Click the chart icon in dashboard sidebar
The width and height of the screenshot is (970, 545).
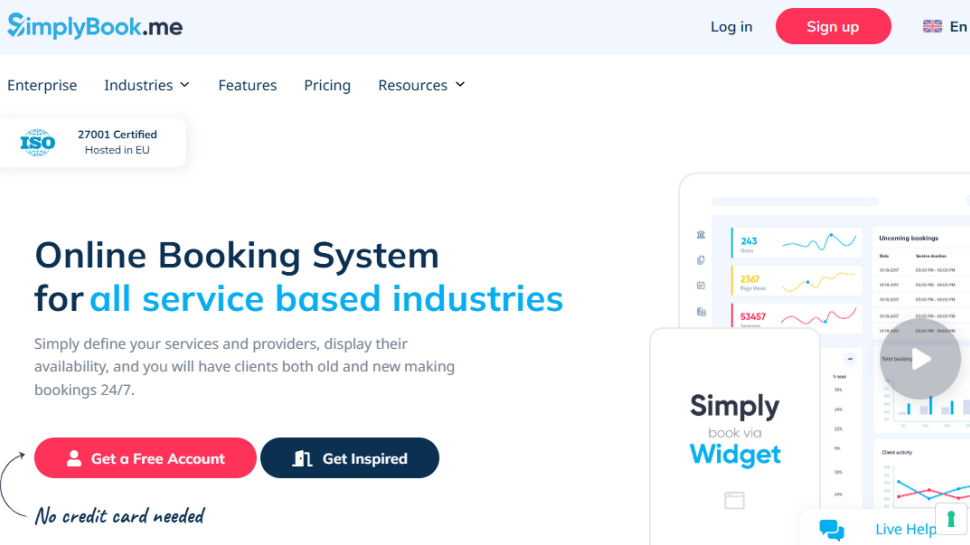coord(701,285)
